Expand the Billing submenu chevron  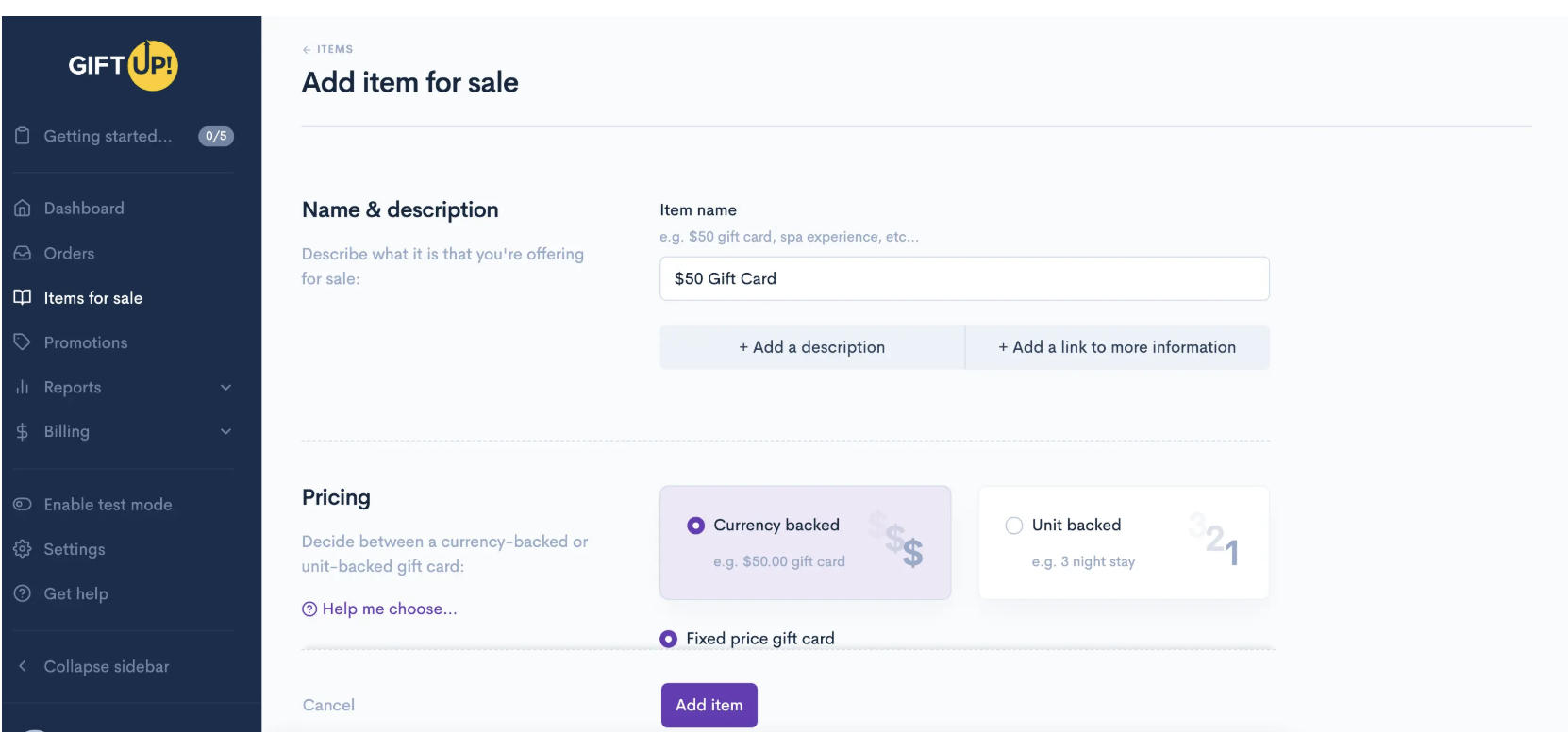pyautogui.click(x=225, y=432)
